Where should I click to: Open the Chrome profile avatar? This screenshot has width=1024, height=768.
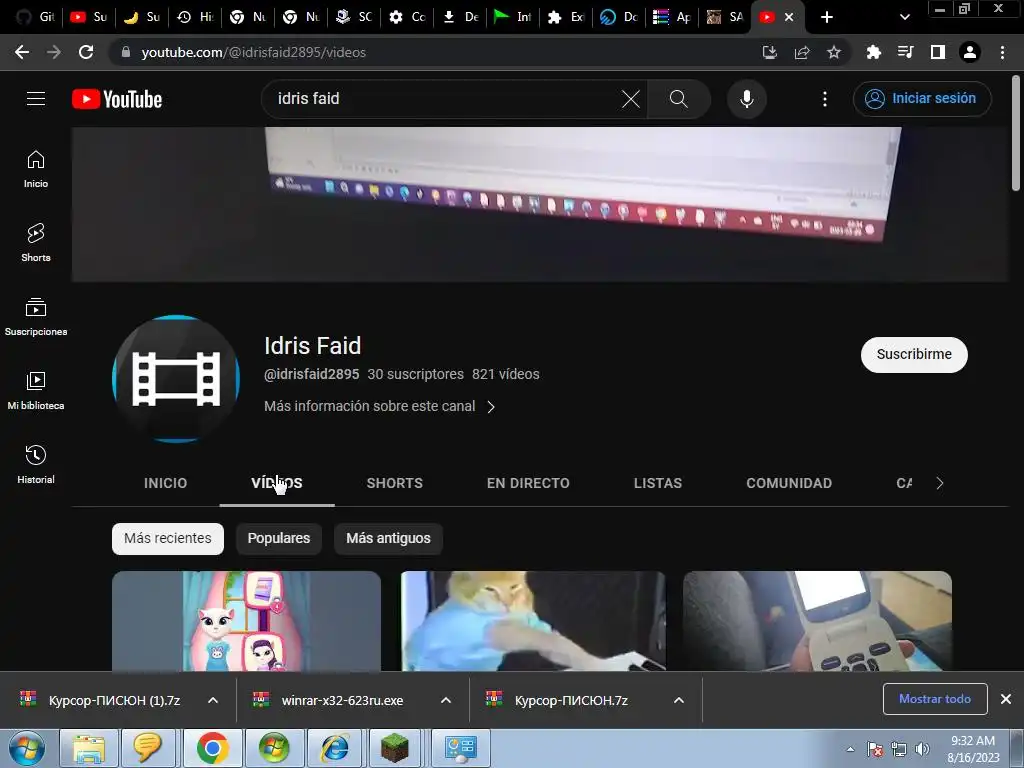[x=970, y=52]
